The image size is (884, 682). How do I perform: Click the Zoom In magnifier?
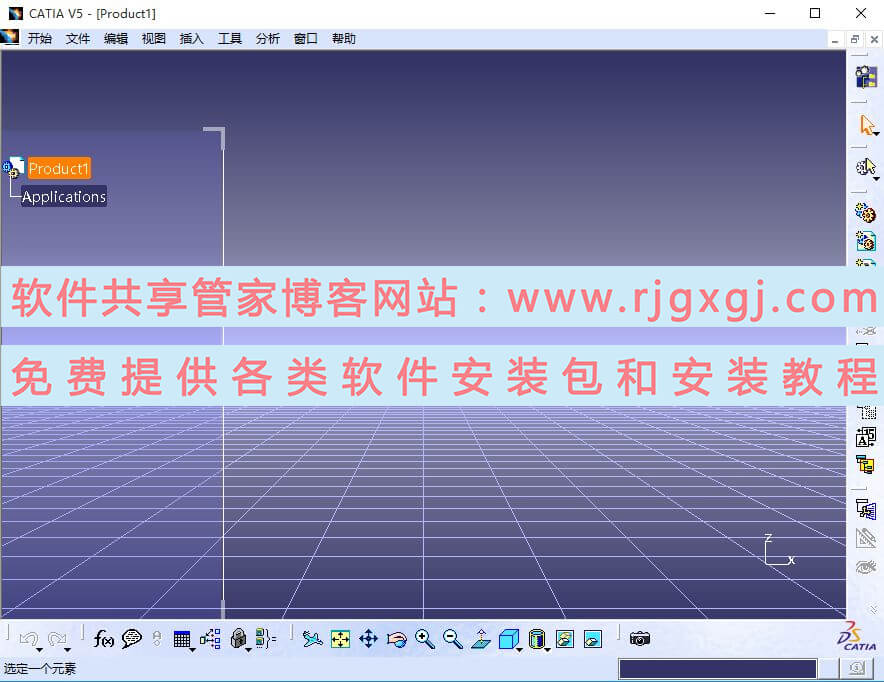425,639
